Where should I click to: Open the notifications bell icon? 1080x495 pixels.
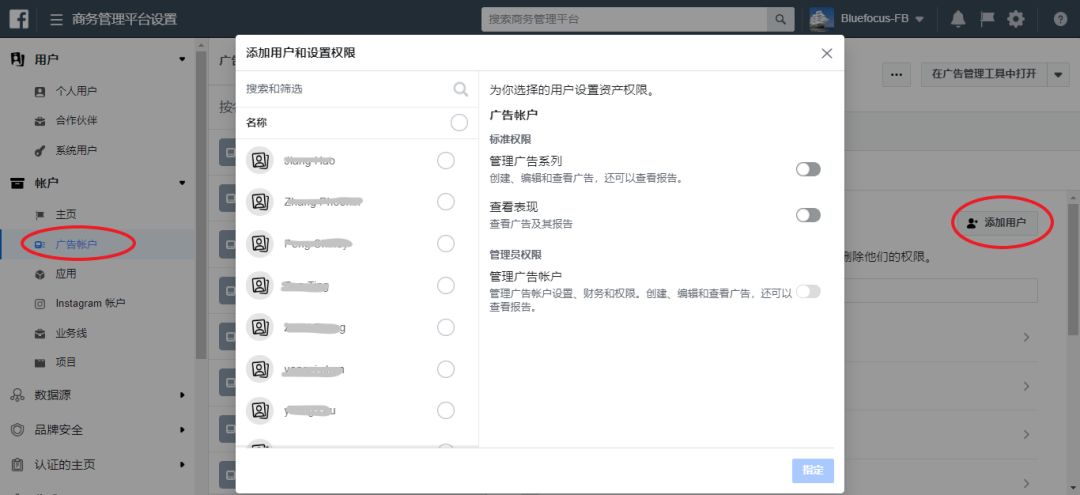click(x=957, y=19)
